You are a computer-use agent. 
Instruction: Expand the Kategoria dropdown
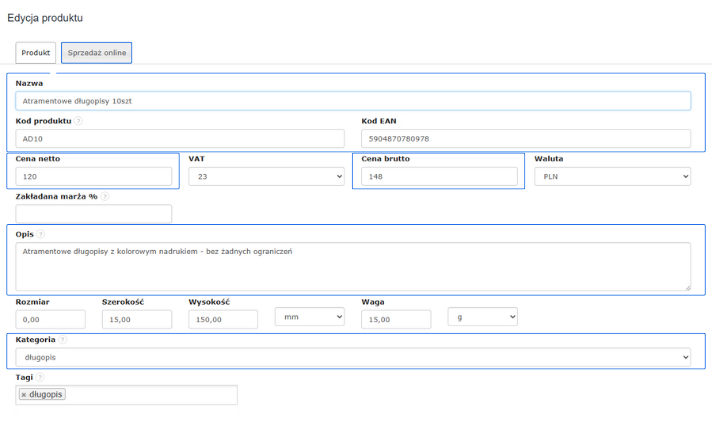(x=355, y=356)
